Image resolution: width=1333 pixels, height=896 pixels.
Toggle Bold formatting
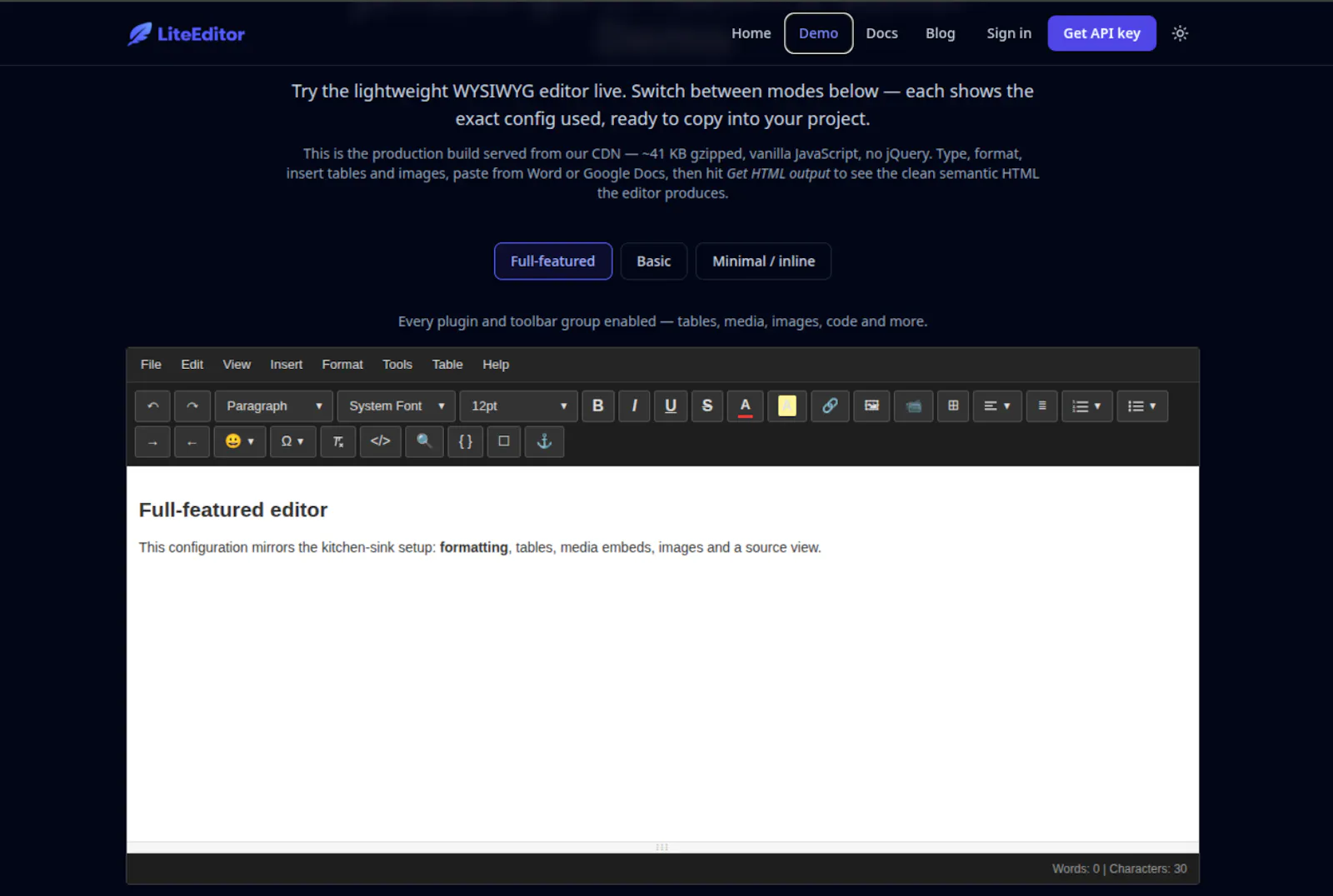(x=598, y=406)
